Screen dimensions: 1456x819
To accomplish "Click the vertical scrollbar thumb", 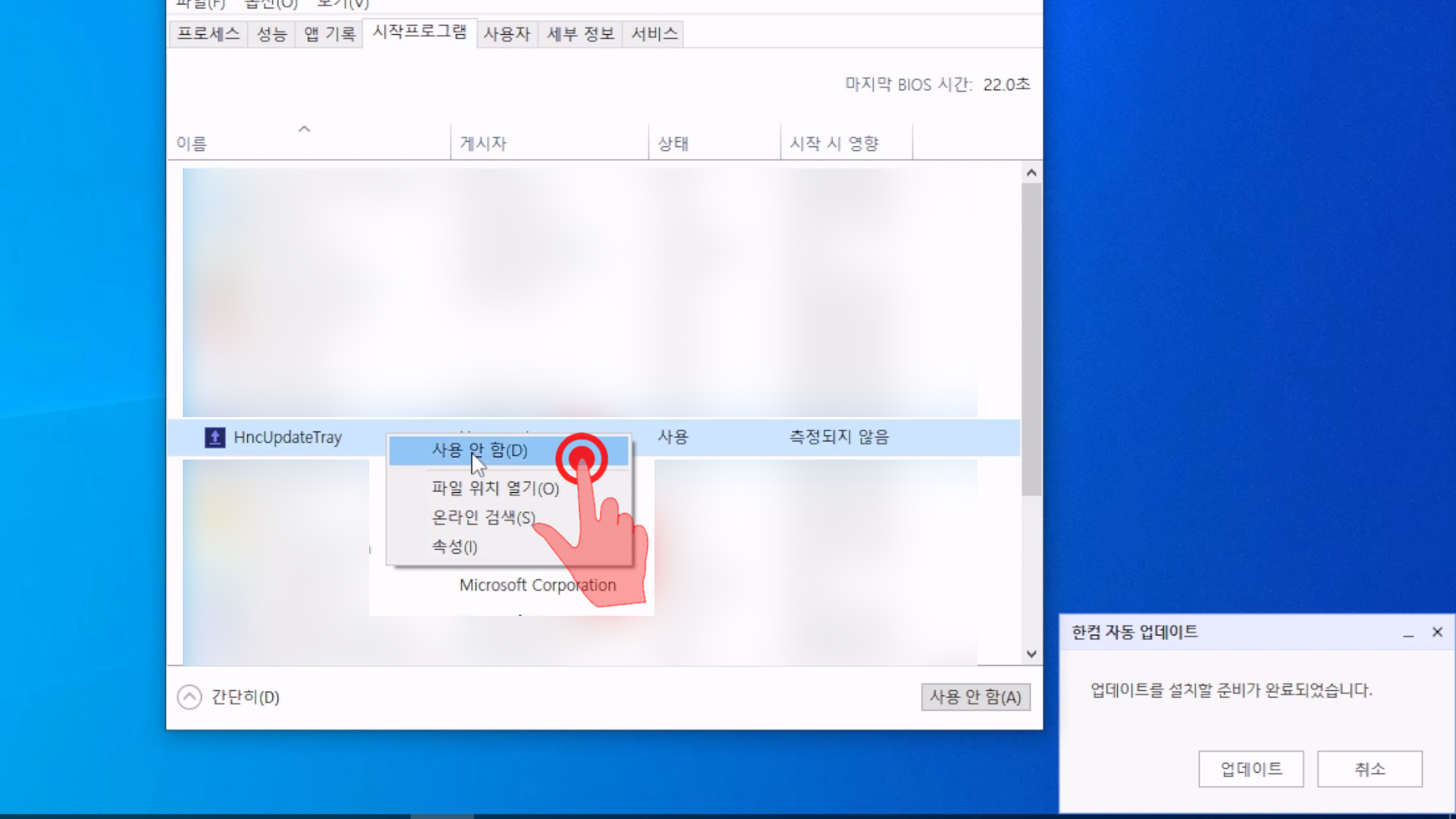I will coord(1031,337).
